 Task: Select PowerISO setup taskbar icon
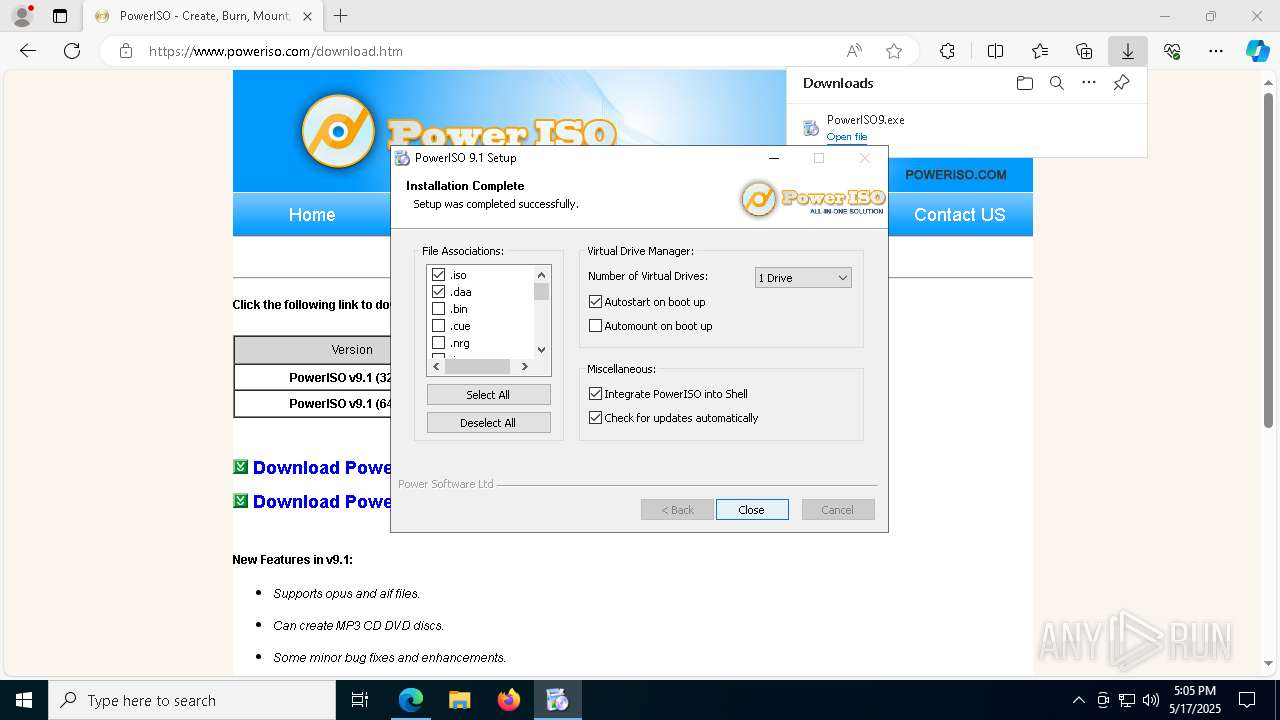pos(558,700)
